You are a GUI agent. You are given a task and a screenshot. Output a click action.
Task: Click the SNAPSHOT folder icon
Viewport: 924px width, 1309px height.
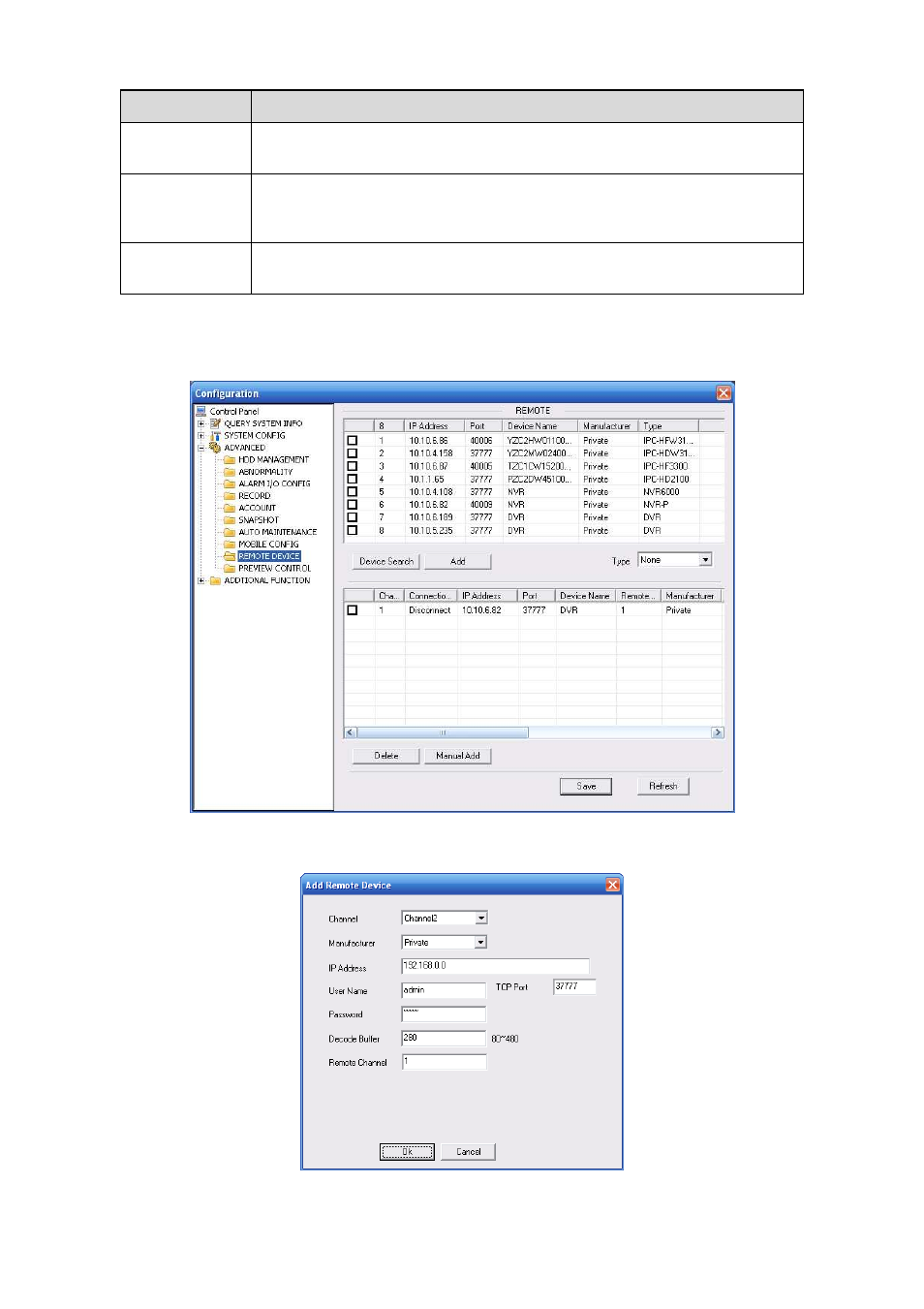tap(230, 519)
